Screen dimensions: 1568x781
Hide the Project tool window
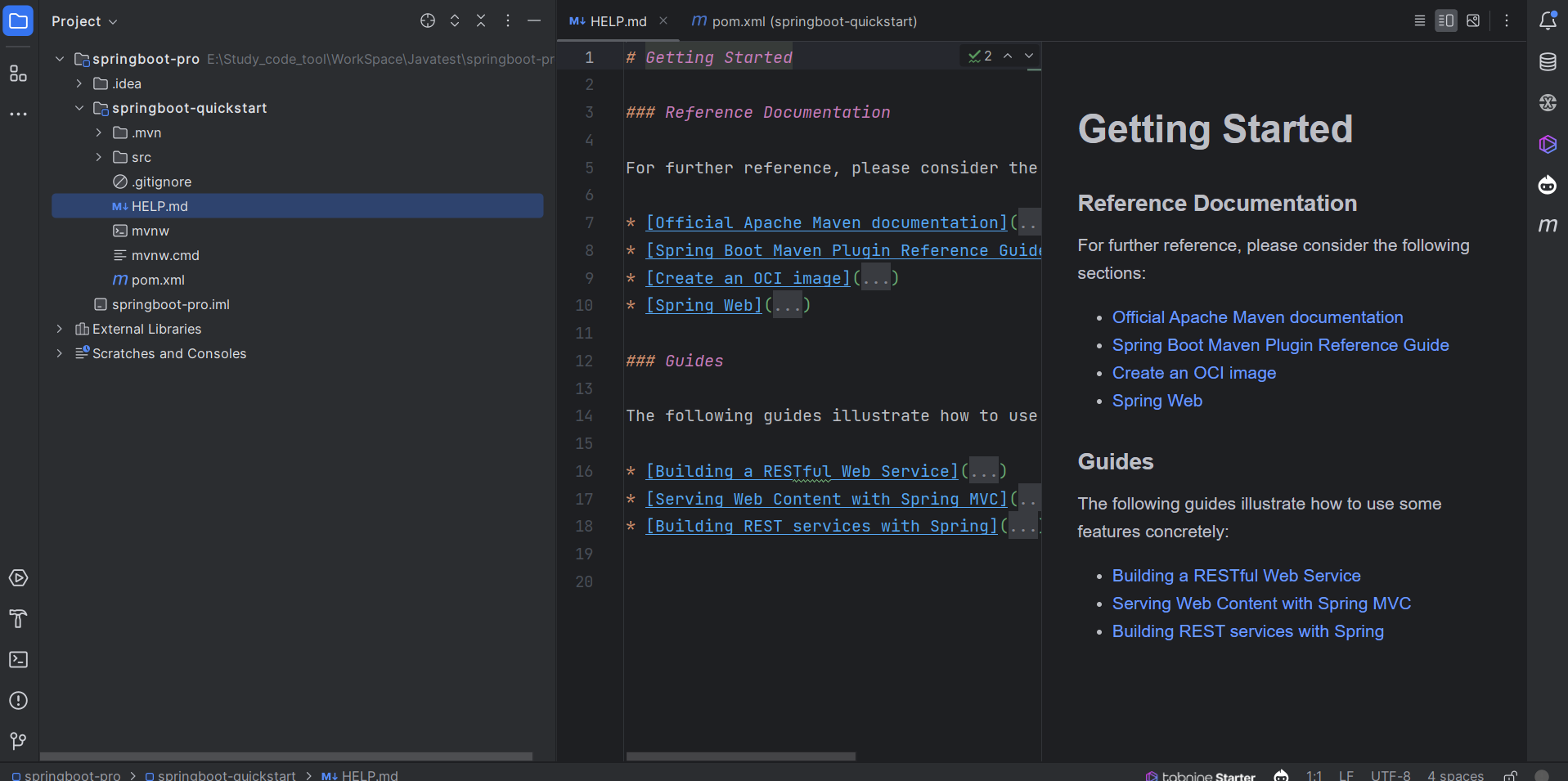point(534,21)
